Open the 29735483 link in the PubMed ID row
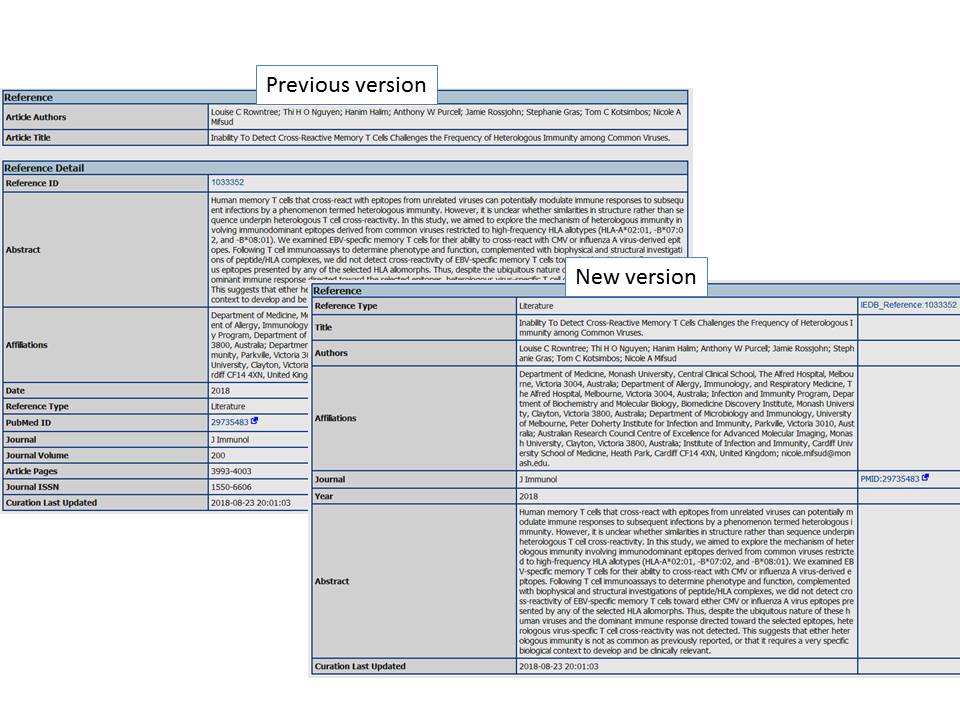960x720 pixels. [x=230, y=422]
